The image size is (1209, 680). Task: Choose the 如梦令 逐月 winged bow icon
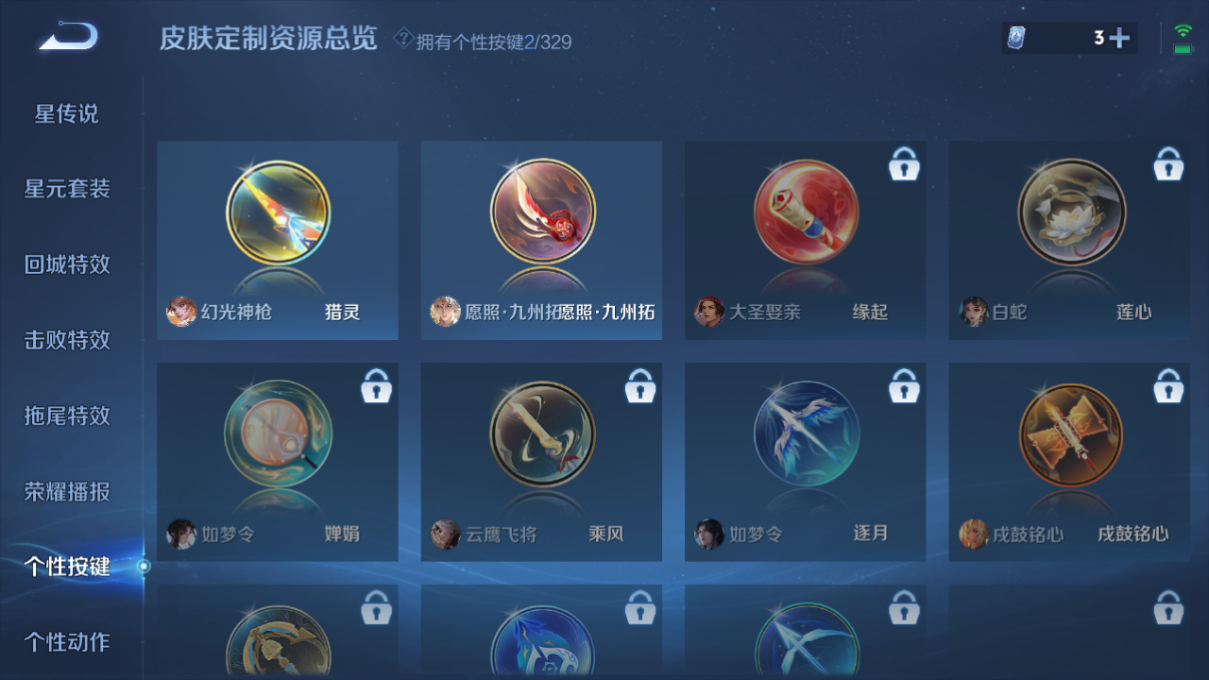click(806, 434)
